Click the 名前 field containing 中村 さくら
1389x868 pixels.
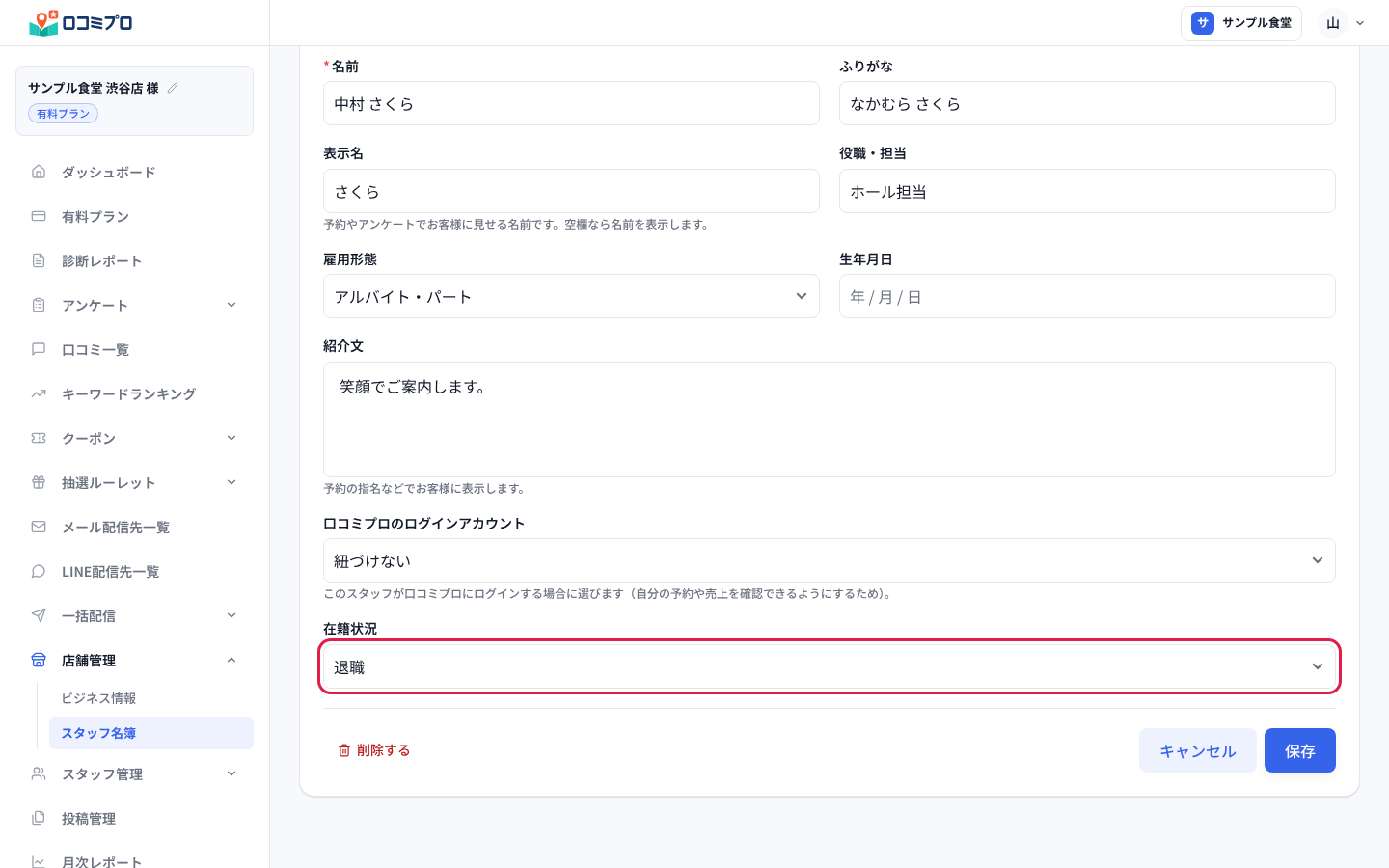(571, 103)
